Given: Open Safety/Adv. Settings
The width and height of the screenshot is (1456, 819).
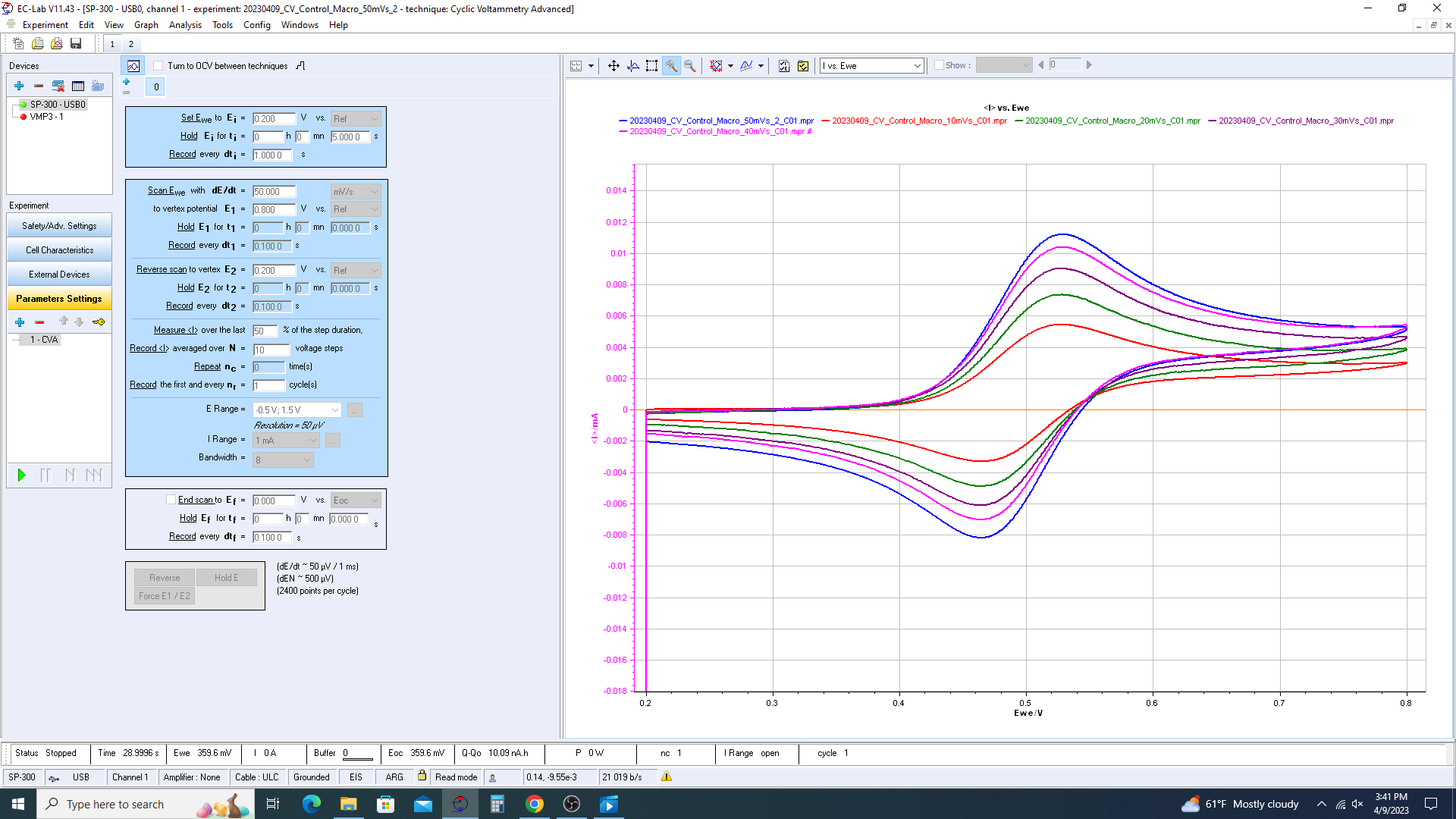Looking at the screenshot, I should [59, 226].
